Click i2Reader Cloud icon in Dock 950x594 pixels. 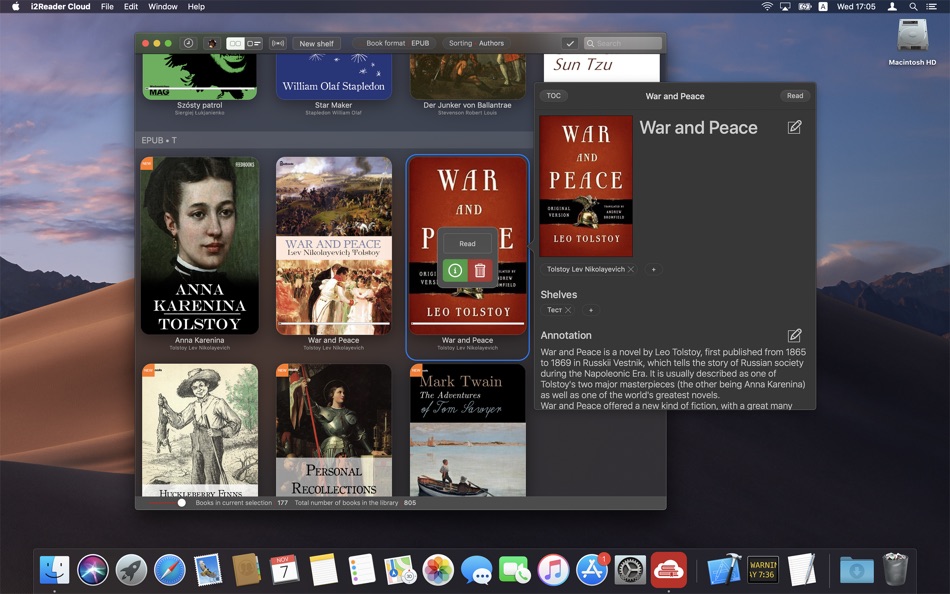669,570
